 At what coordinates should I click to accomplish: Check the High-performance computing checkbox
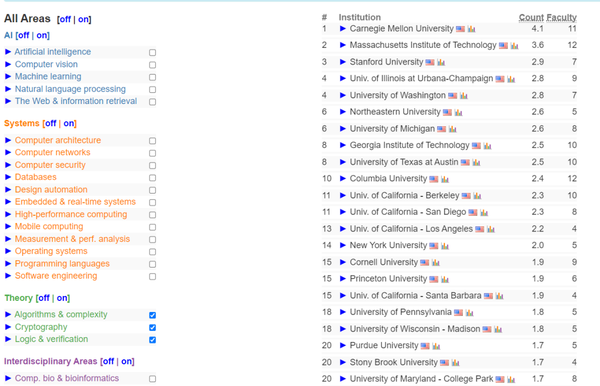pos(152,215)
